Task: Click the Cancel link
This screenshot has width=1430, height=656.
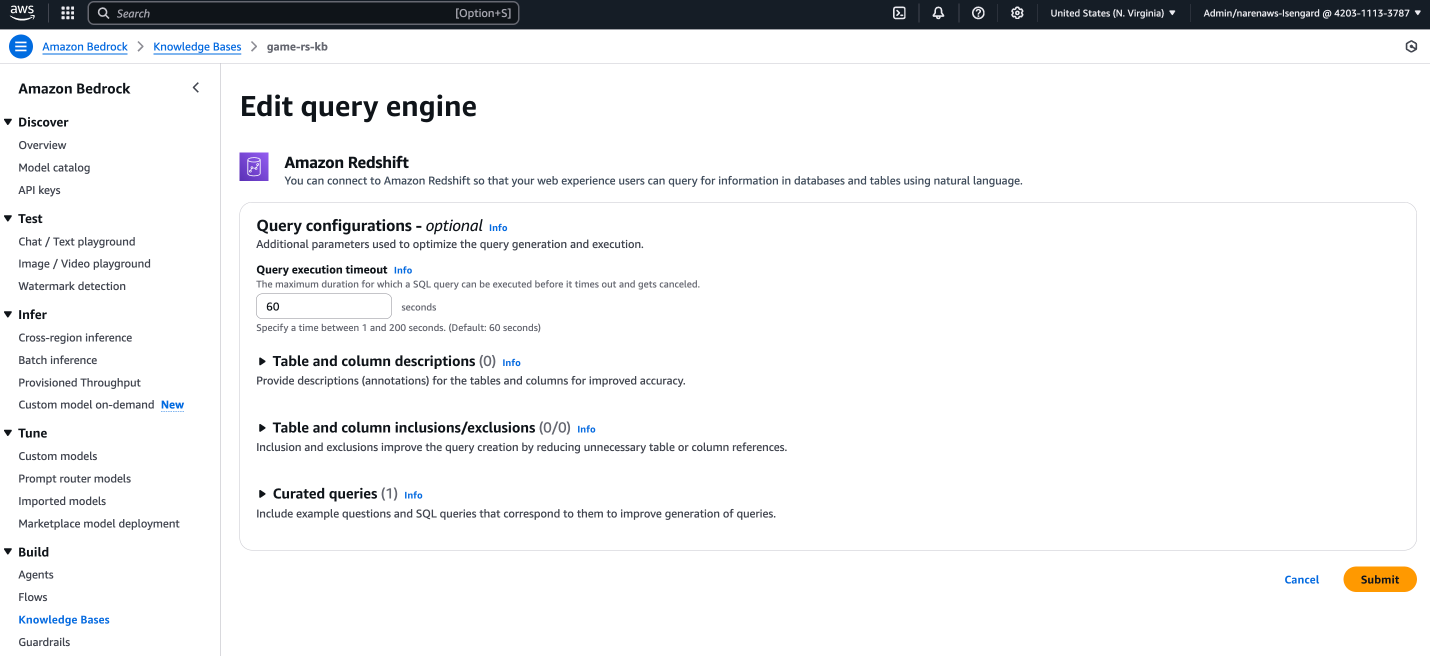Action: tap(1300, 579)
